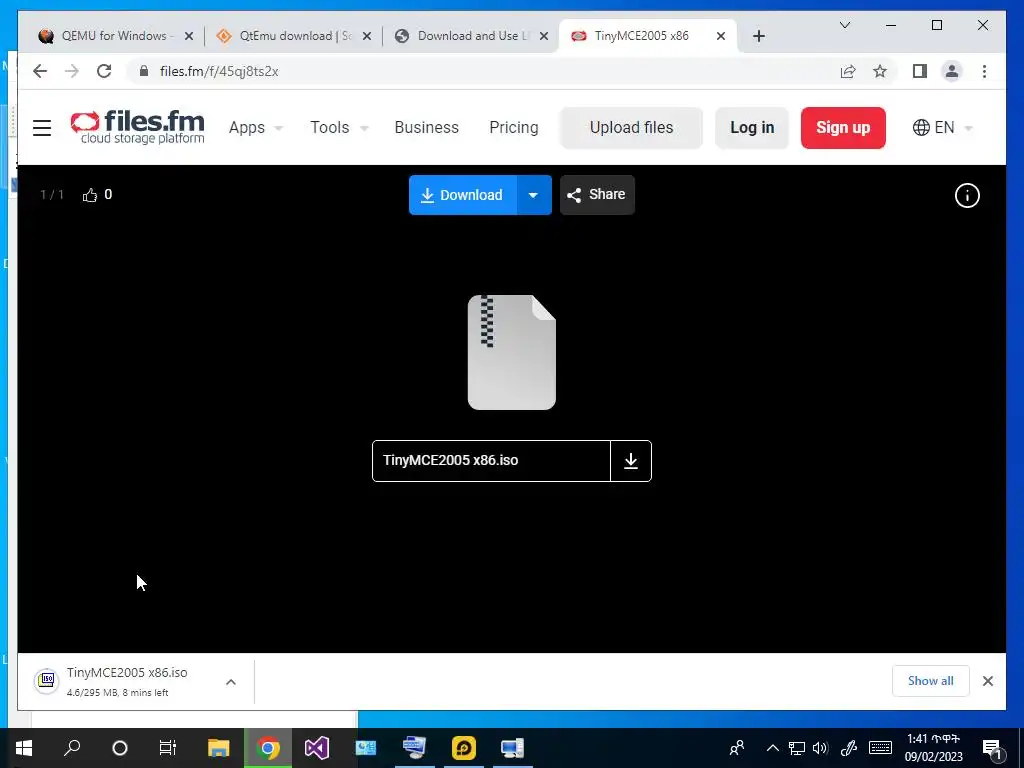Show file info with the circled i icon
Image resolution: width=1024 pixels, height=768 pixels.
click(x=967, y=195)
